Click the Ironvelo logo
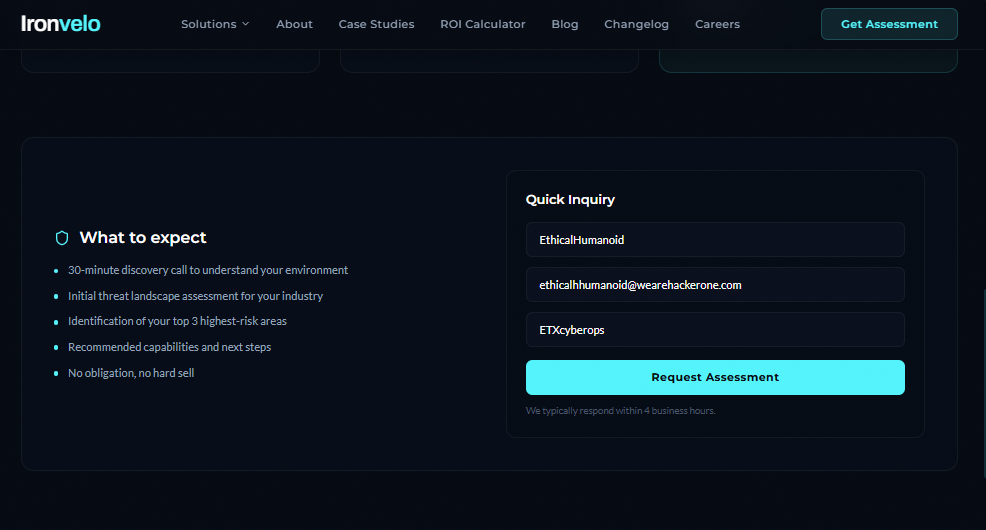 pos(60,24)
